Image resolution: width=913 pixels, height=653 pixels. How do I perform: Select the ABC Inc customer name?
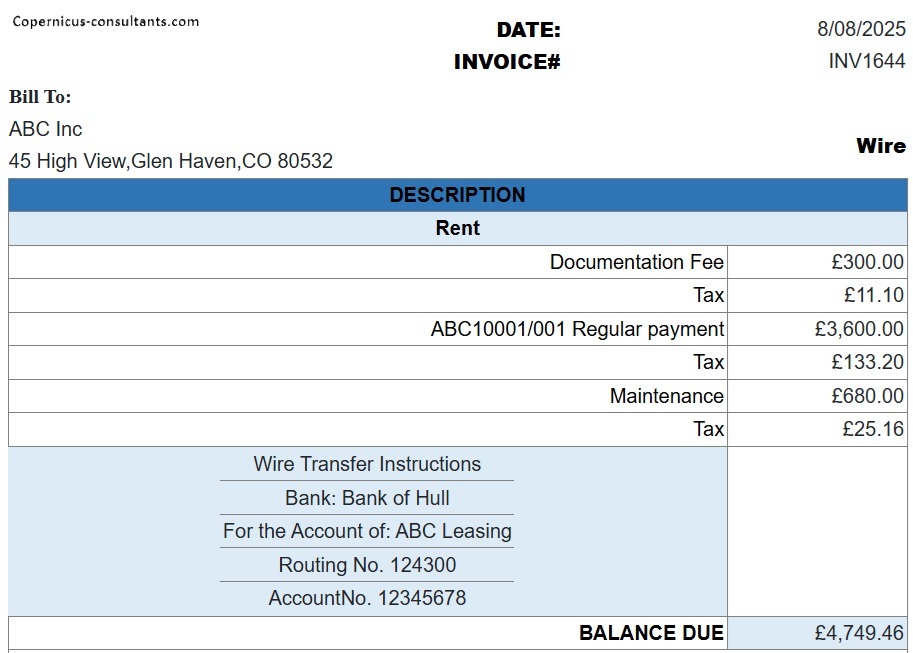pyautogui.click(x=46, y=129)
